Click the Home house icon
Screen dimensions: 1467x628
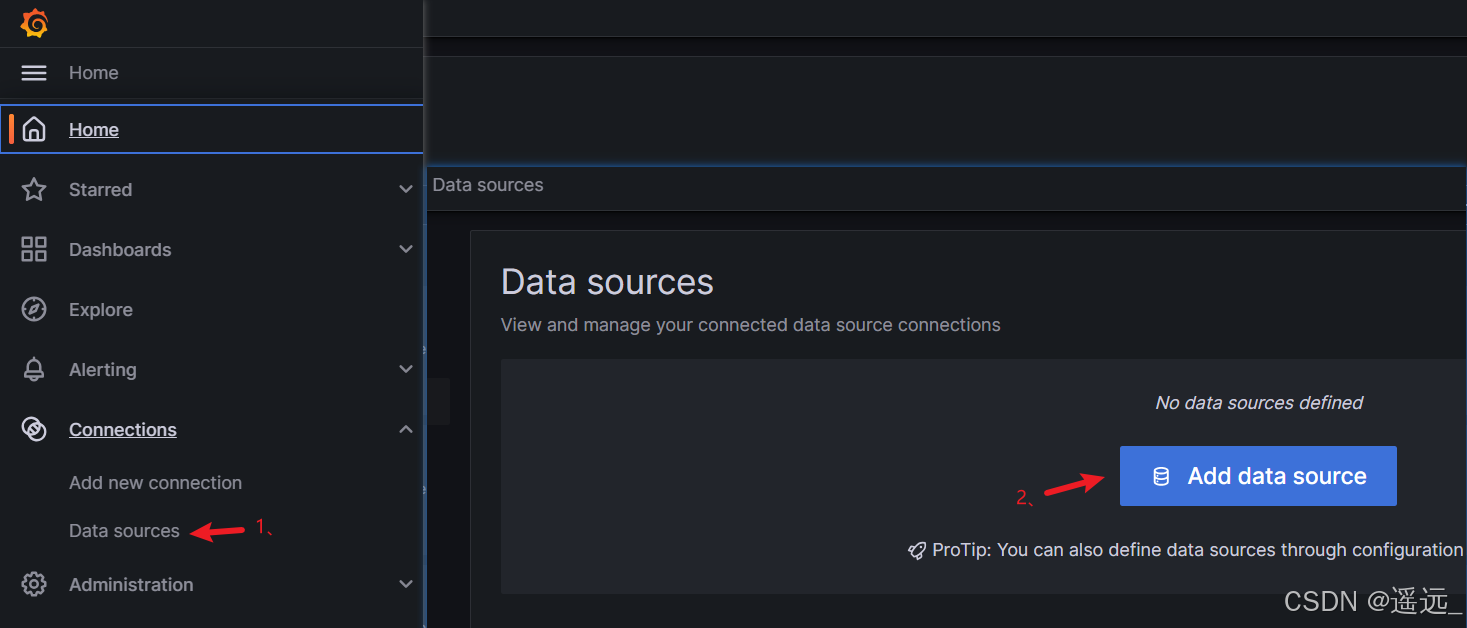point(34,129)
